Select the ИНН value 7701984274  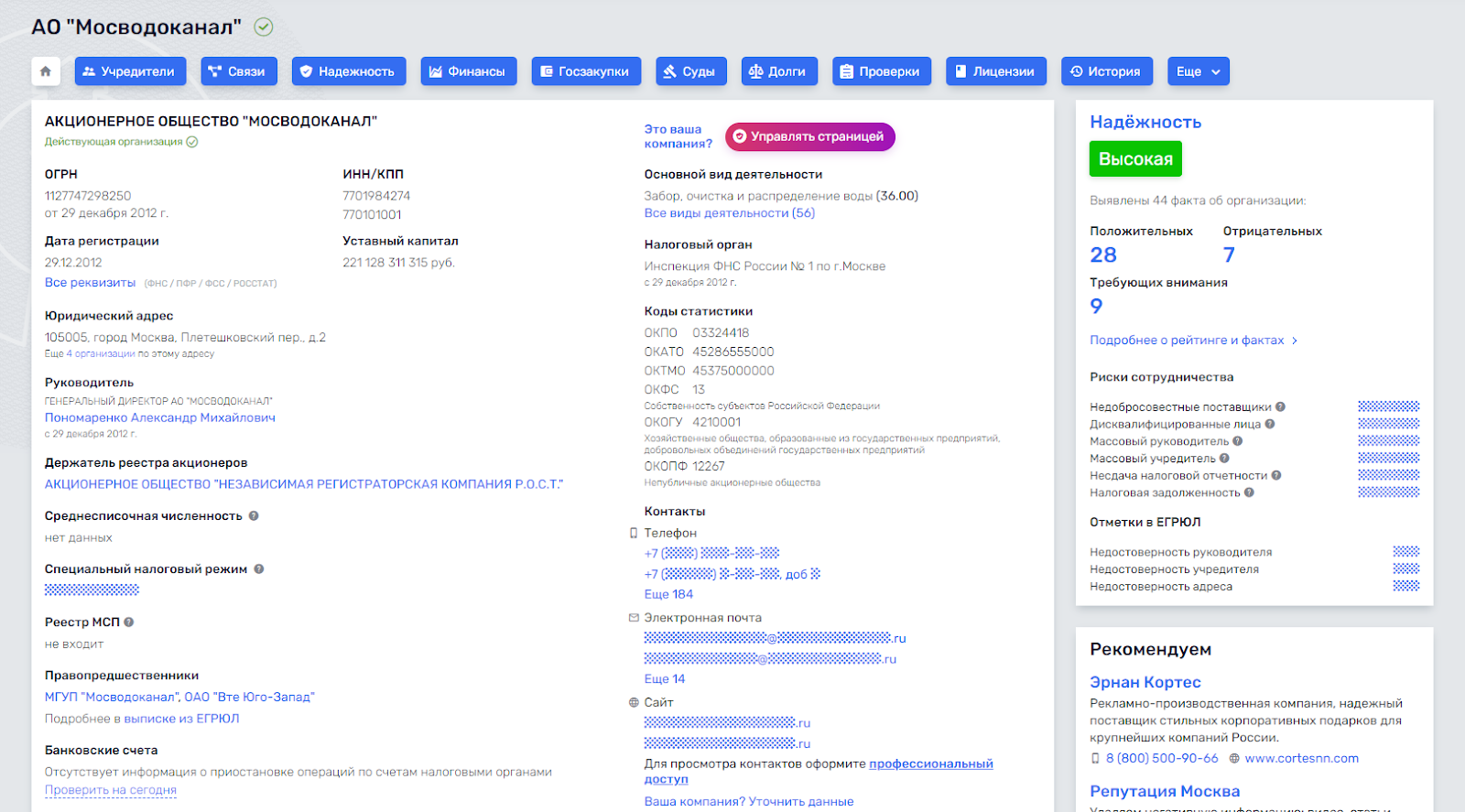pos(376,196)
